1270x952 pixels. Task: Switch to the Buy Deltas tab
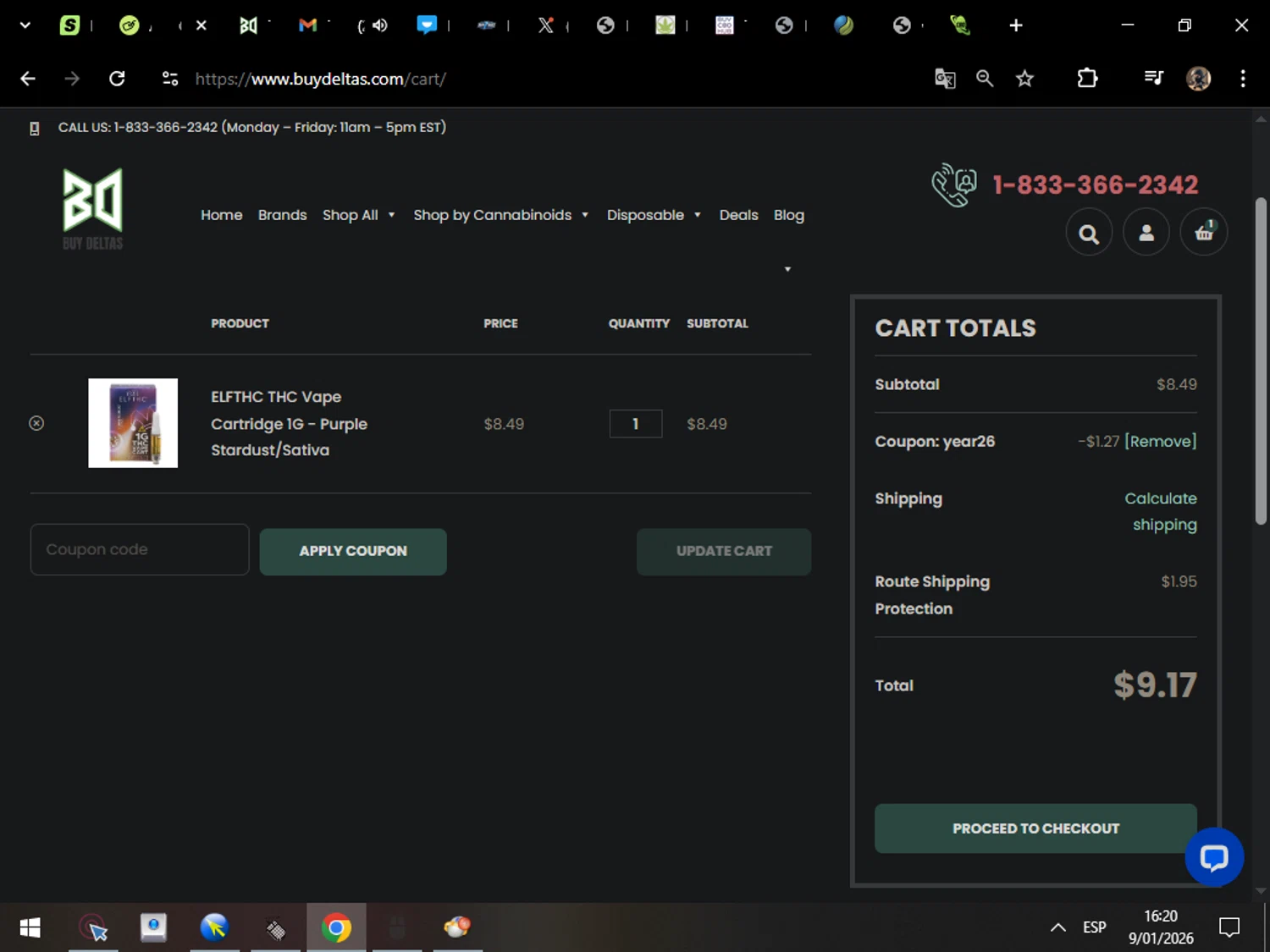(x=248, y=25)
